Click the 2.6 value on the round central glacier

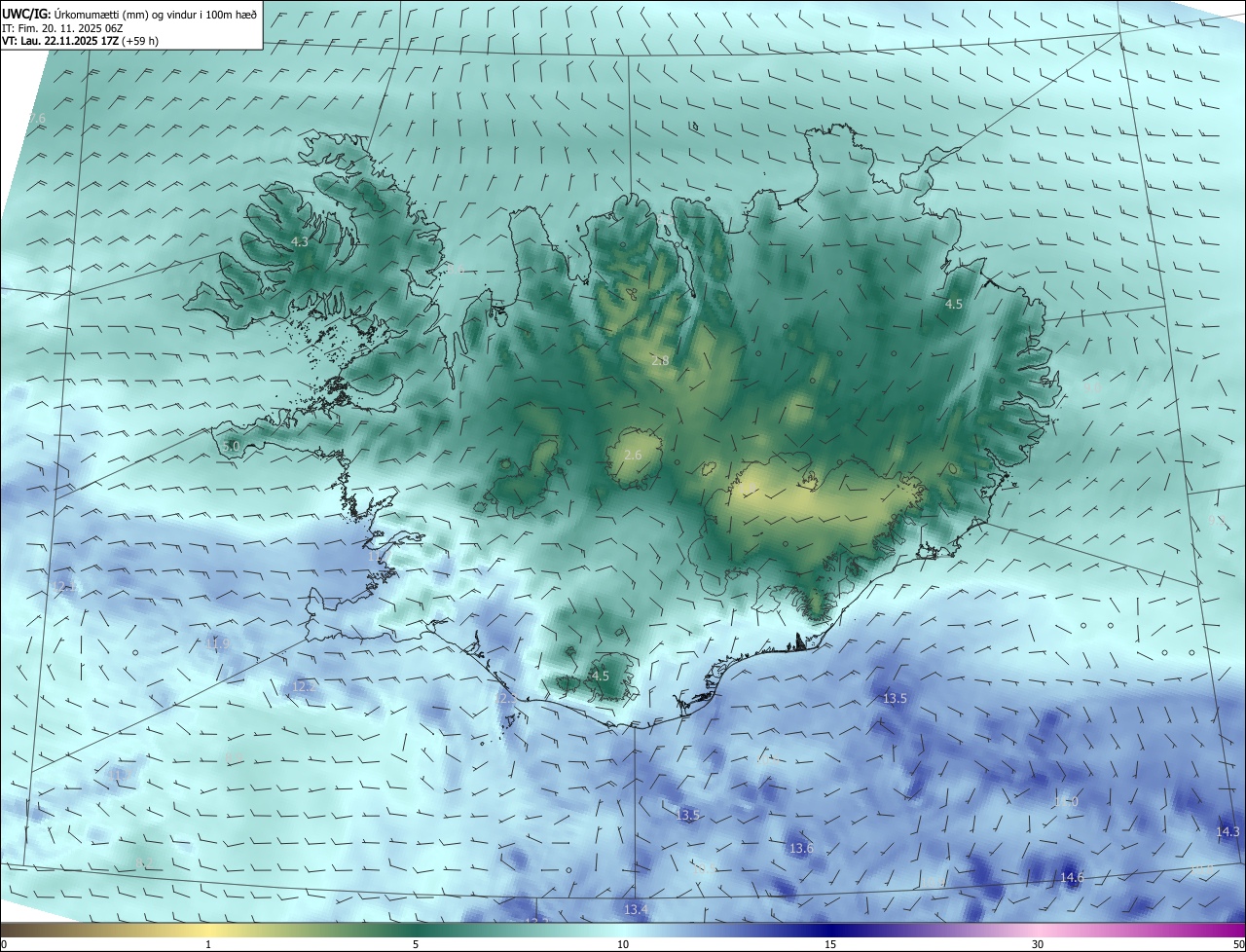[x=633, y=455]
